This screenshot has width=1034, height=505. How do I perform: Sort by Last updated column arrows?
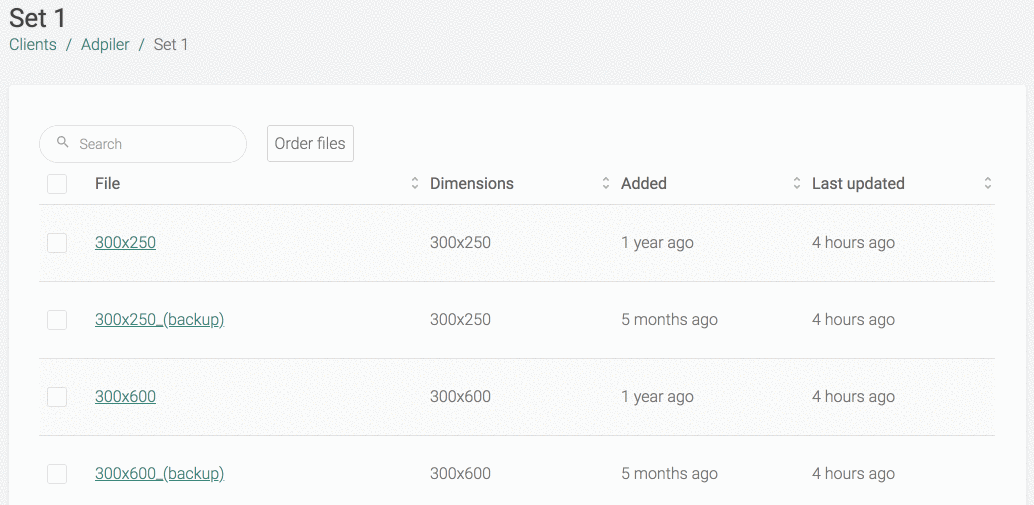(x=988, y=183)
